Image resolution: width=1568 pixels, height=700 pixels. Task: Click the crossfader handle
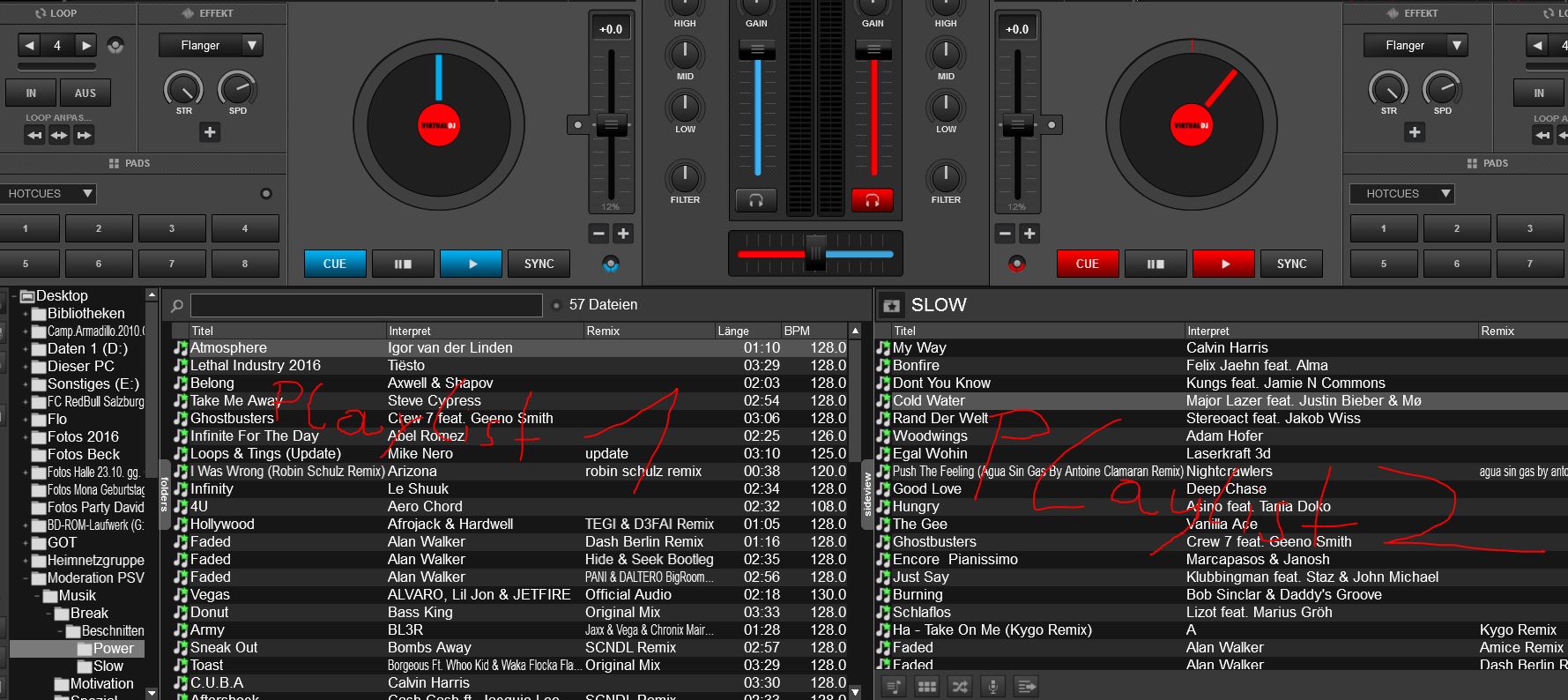815,254
